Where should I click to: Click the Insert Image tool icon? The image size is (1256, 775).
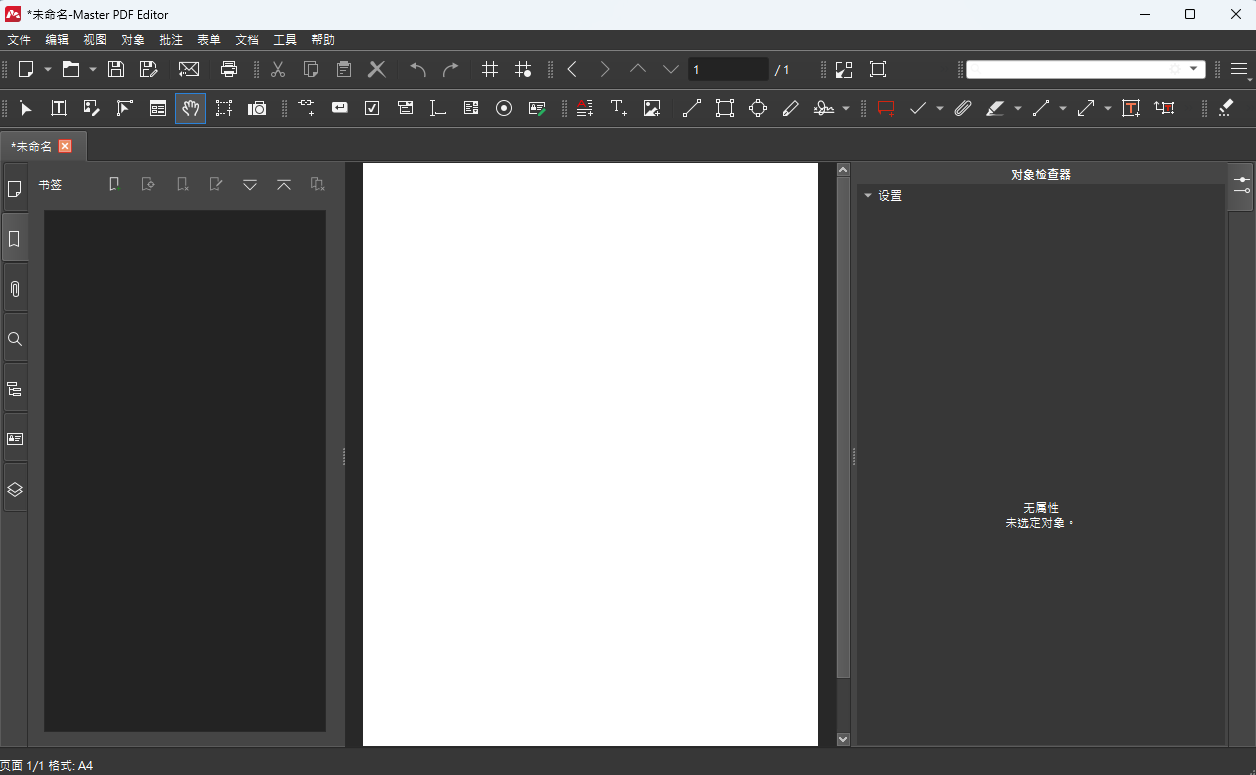pos(652,108)
